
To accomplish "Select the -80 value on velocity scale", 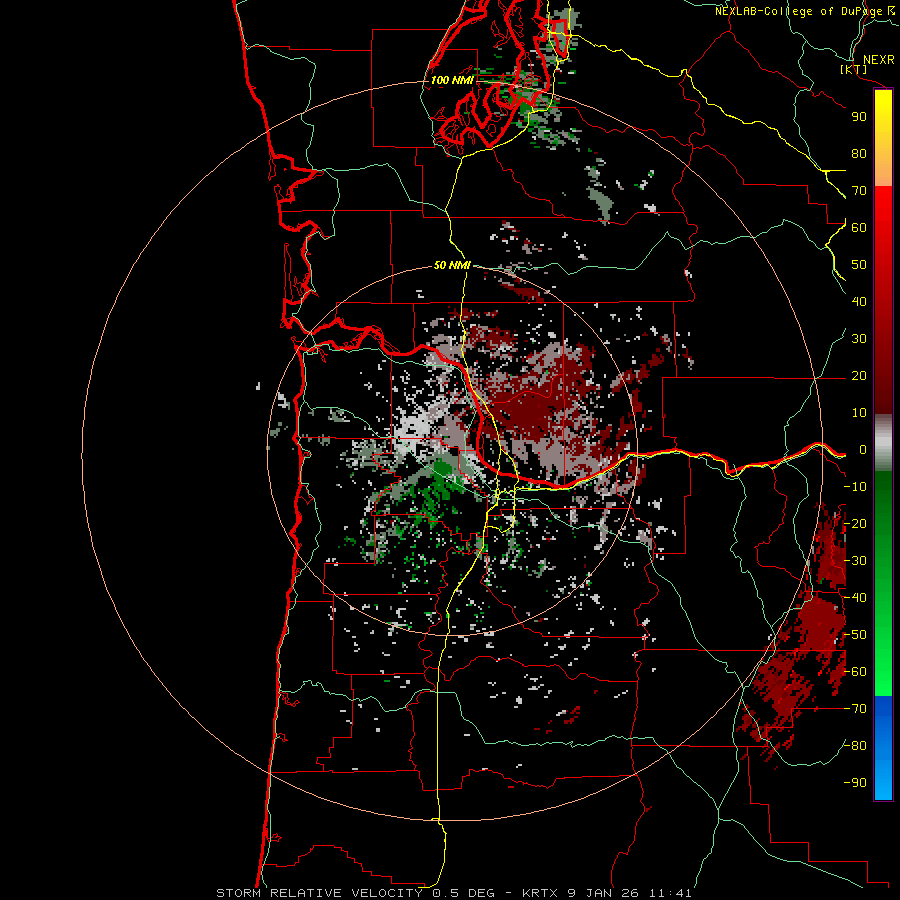I will (x=855, y=746).
